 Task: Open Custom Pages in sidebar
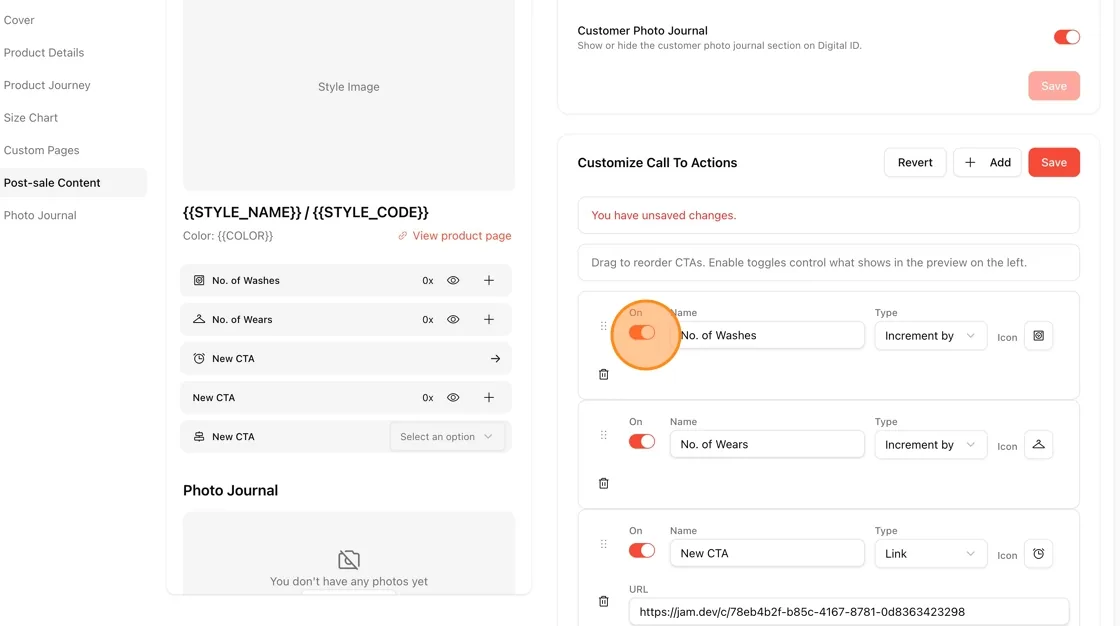[41, 150]
